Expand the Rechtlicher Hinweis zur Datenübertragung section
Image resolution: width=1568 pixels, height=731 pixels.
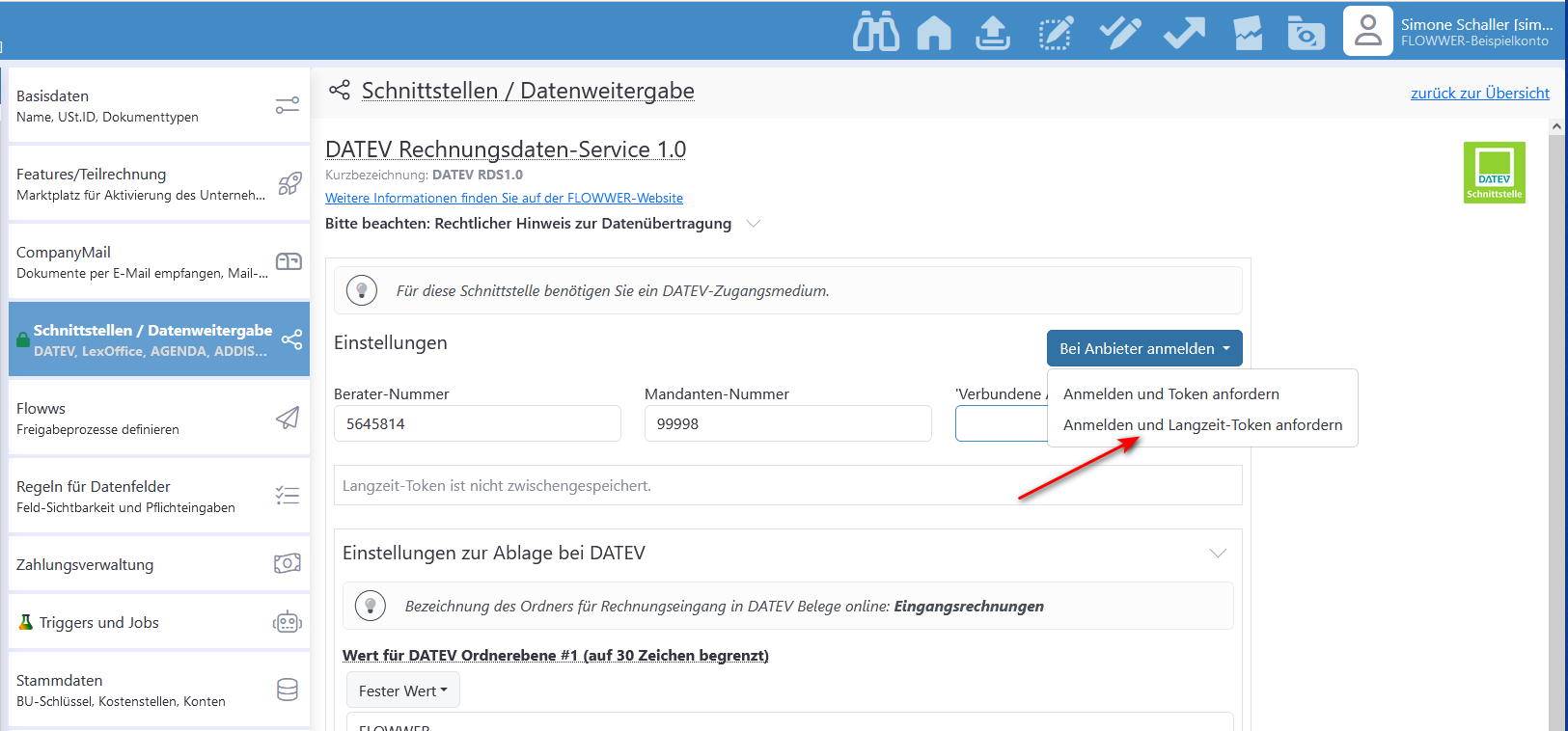754,224
